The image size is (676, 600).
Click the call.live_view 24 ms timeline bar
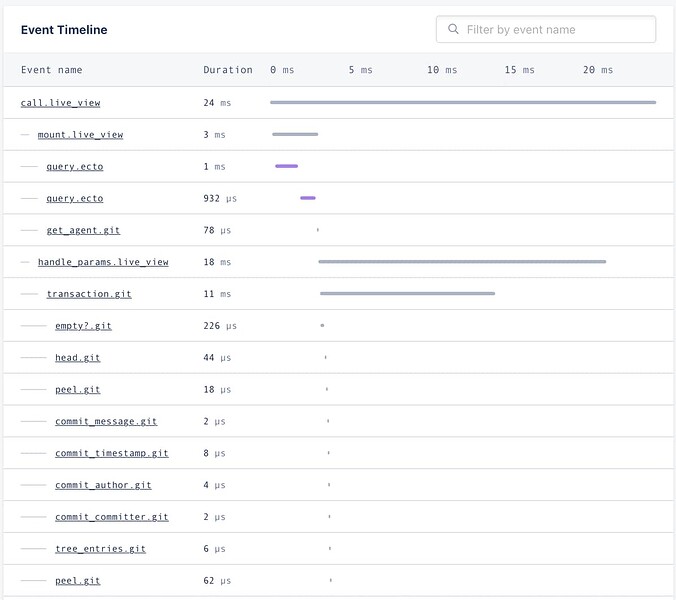(x=463, y=103)
